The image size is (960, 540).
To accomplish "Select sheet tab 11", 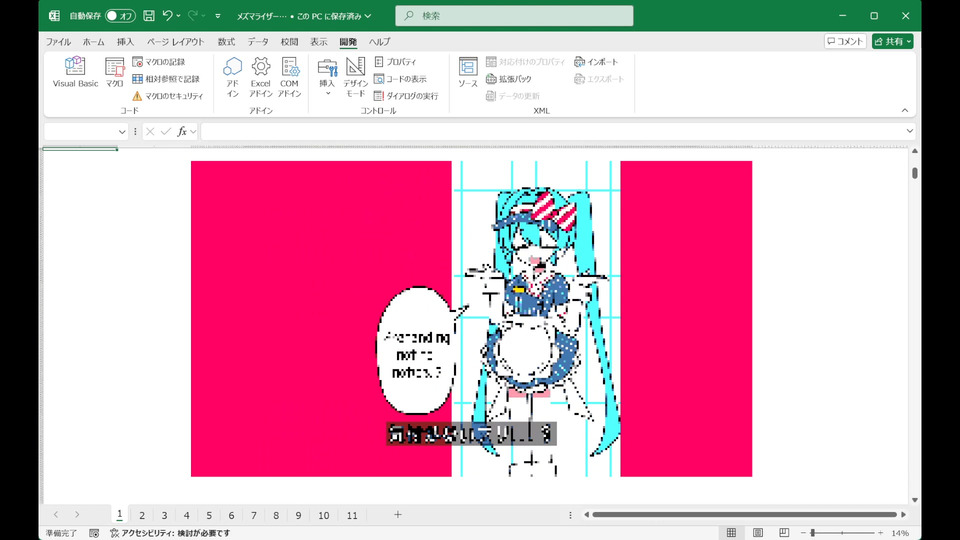I will pos(352,516).
